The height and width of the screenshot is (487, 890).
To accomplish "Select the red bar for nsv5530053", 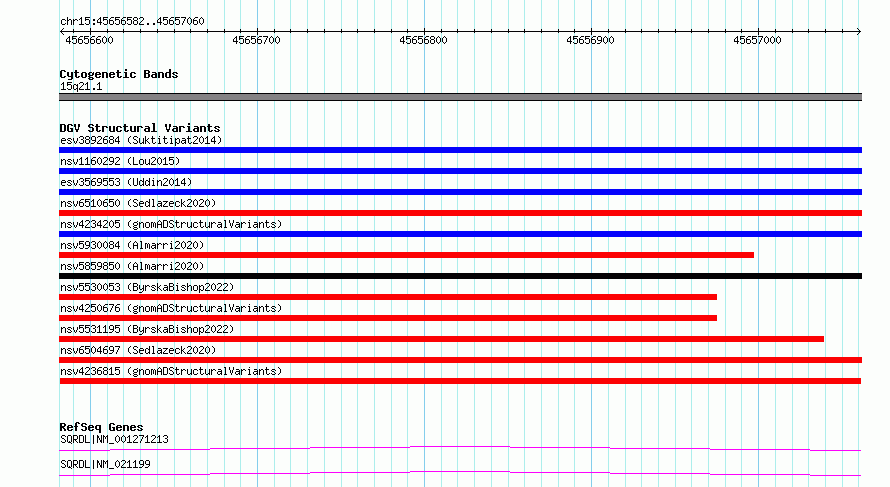I will (388, 297).
